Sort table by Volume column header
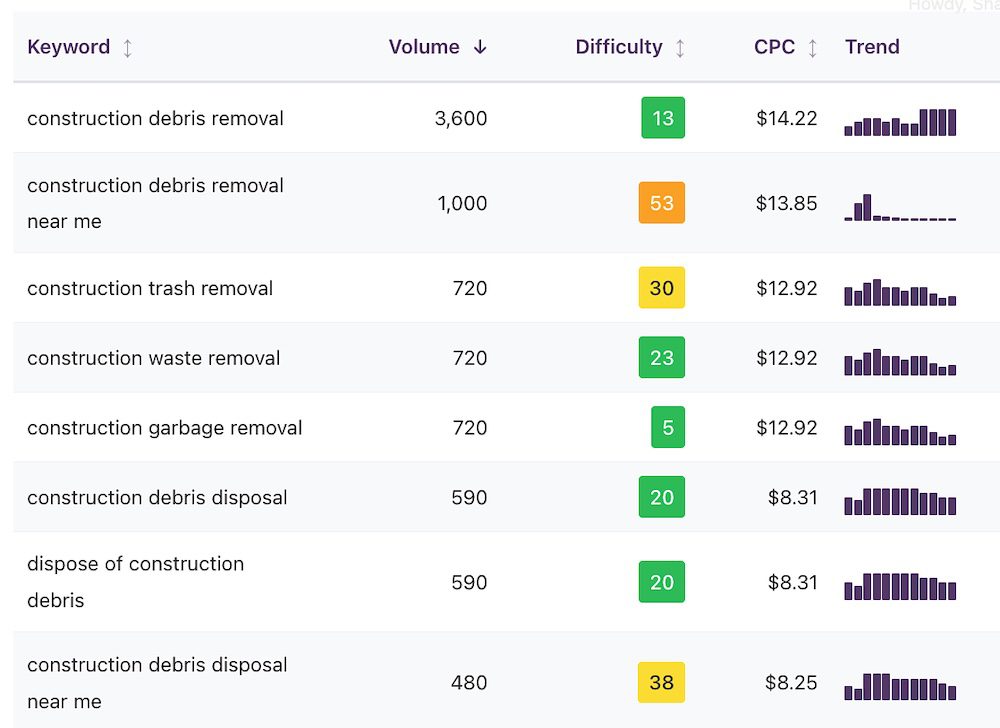Viewport: 1000px width, 728px height. 424,47
